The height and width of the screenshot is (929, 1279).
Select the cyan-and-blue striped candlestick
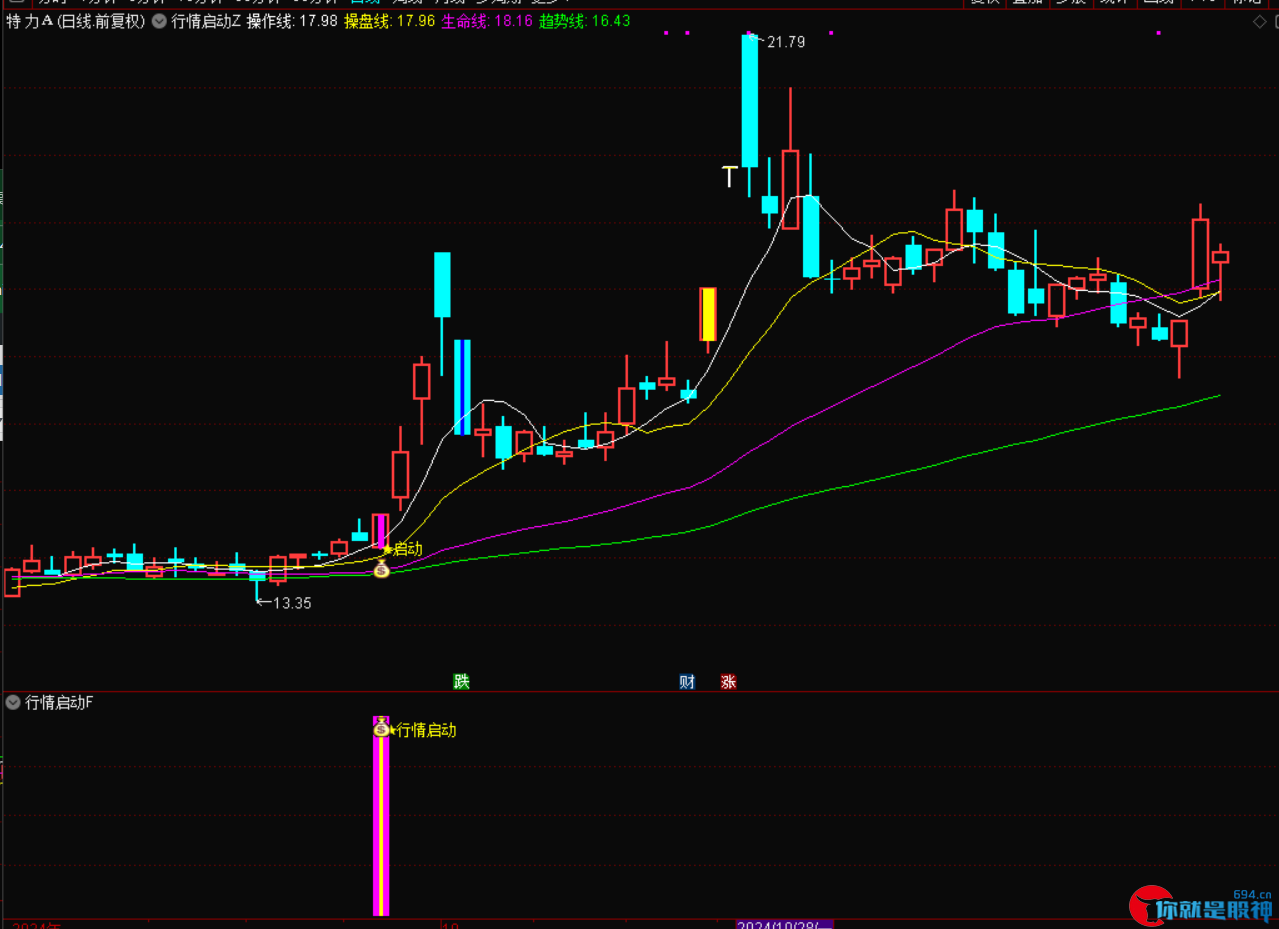coord(462,387)
